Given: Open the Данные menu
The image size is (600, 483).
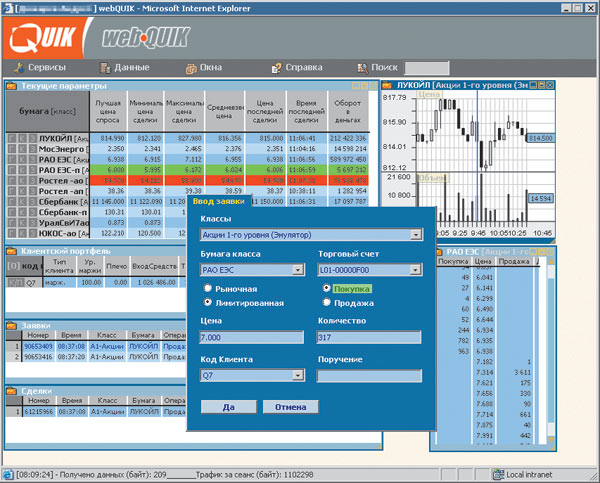Looking at the screenshot, I should coord(132,67).
